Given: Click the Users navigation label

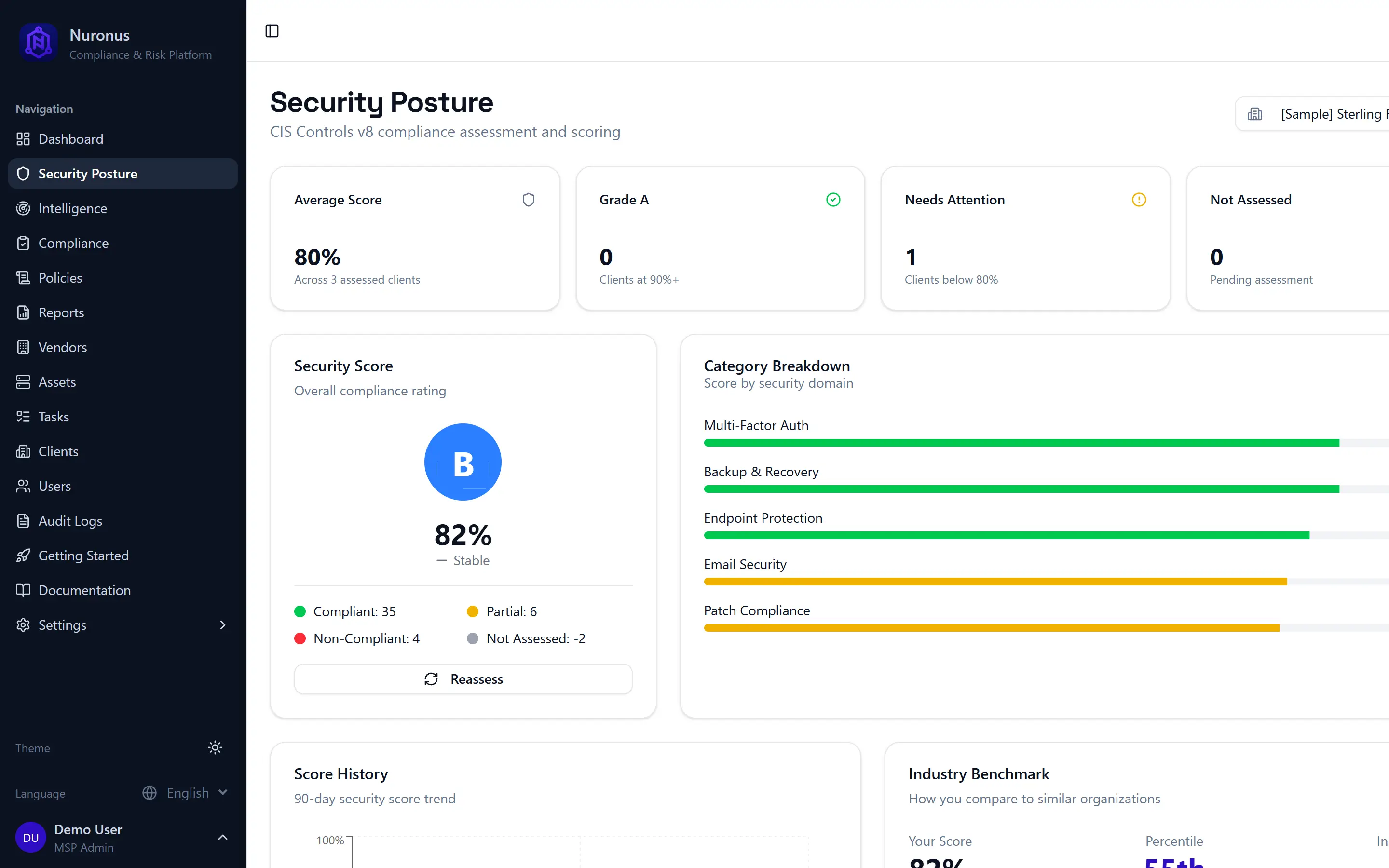Looking at the screenshot, I should (x=54, y=486).
